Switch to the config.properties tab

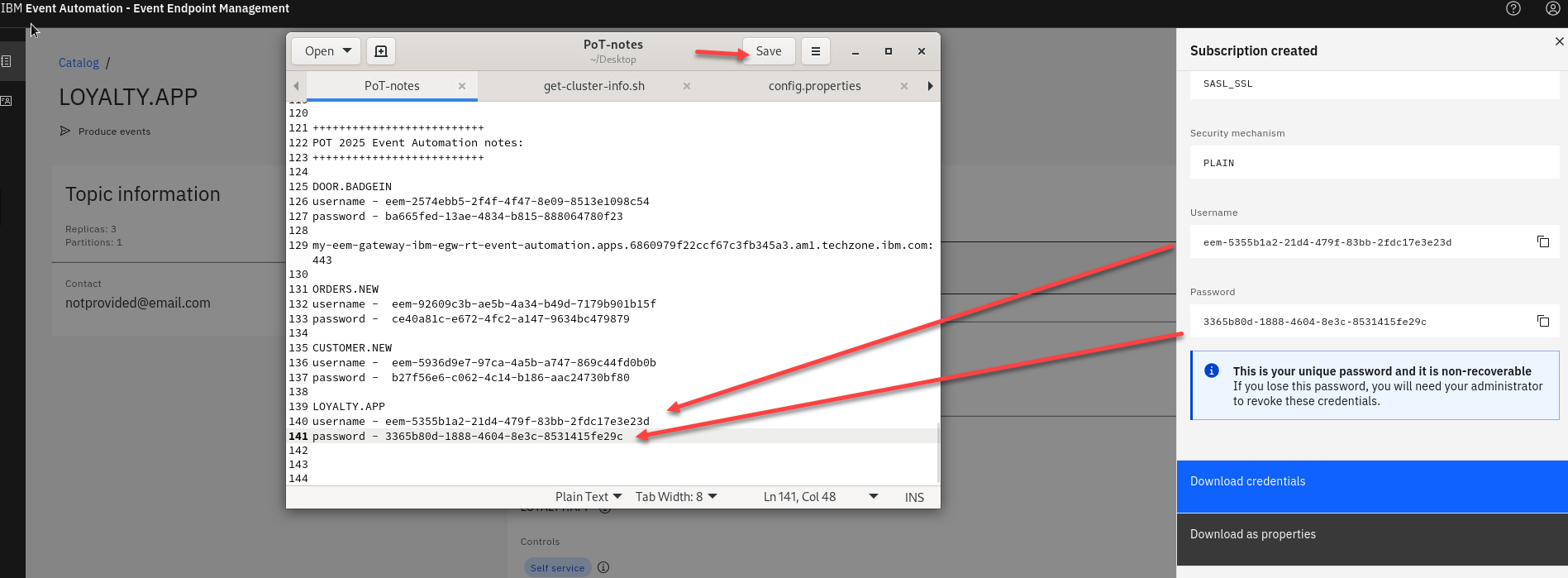pyautogui.click(x=814, y=86)
